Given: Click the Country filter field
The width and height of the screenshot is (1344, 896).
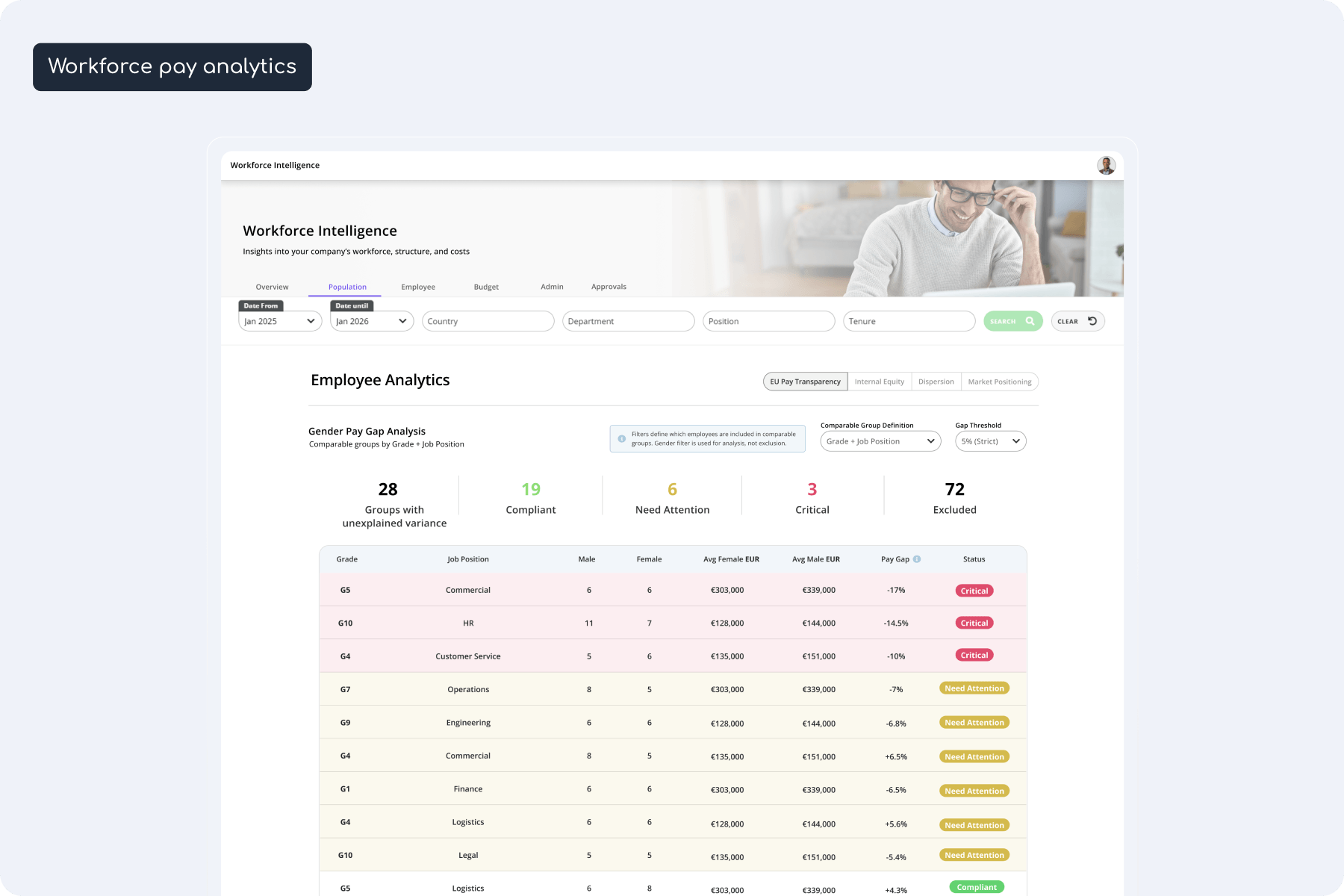Looking at the screenshot, I should point(488,321).
